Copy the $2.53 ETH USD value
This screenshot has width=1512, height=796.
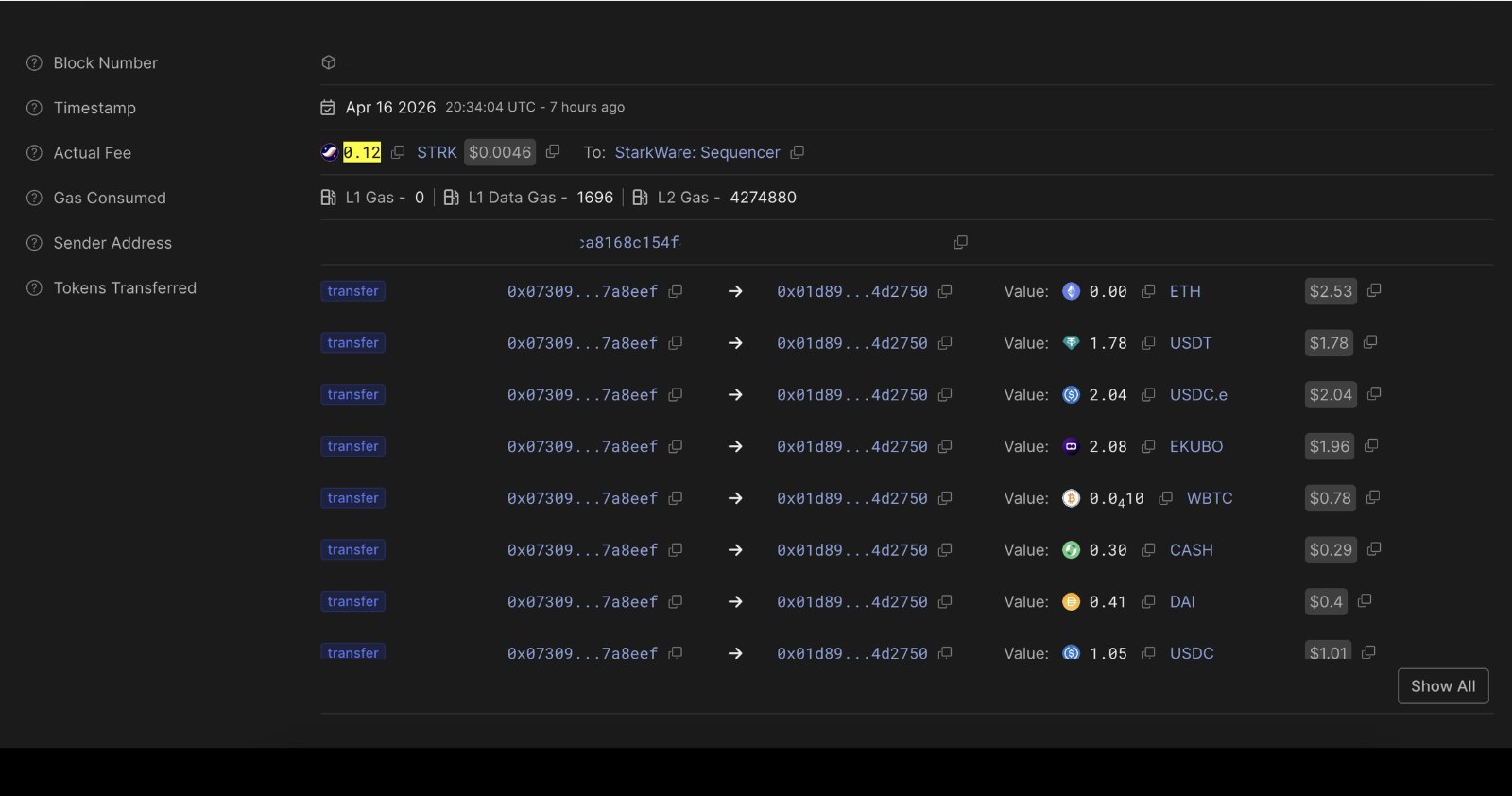[1374, 290]
